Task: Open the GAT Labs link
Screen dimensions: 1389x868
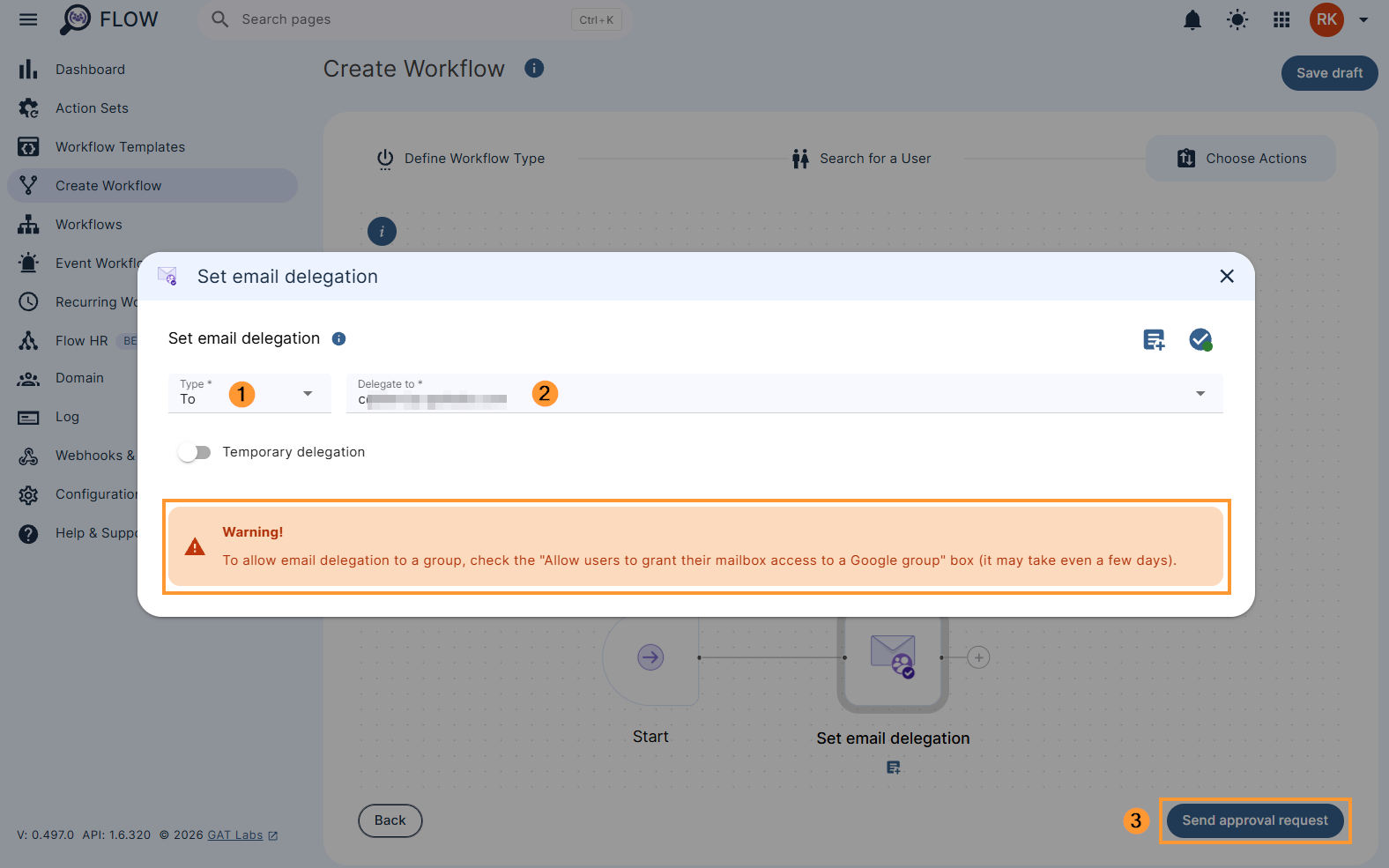Action: coord(242,835)
